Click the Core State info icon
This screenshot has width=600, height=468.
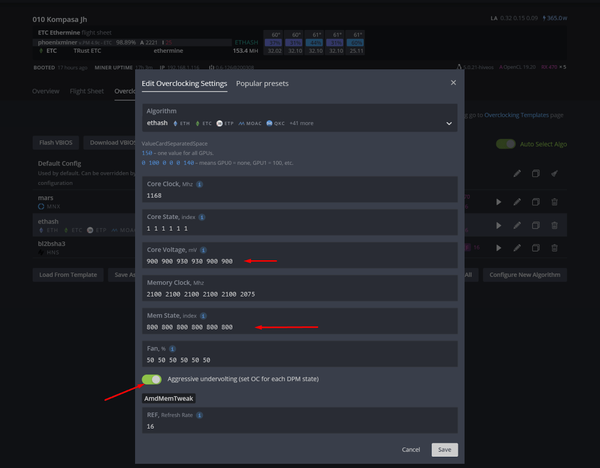tap(202, 216)
